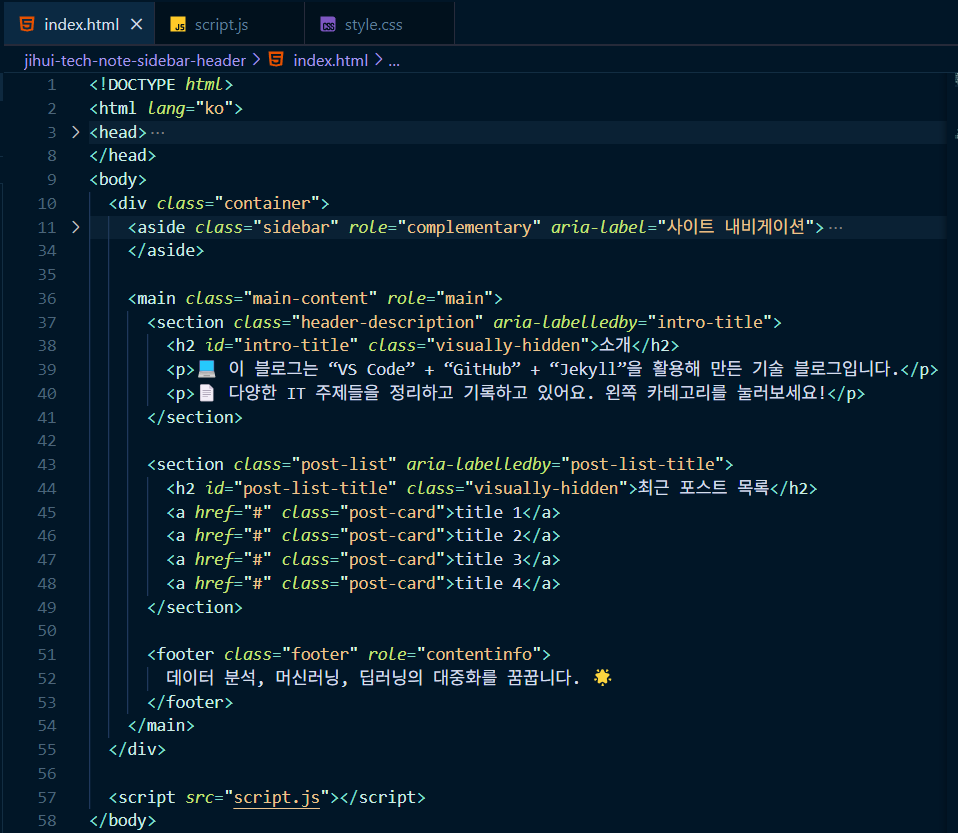
Task: Click the closing </section> tag on line 49
Action: coord(195,607)
